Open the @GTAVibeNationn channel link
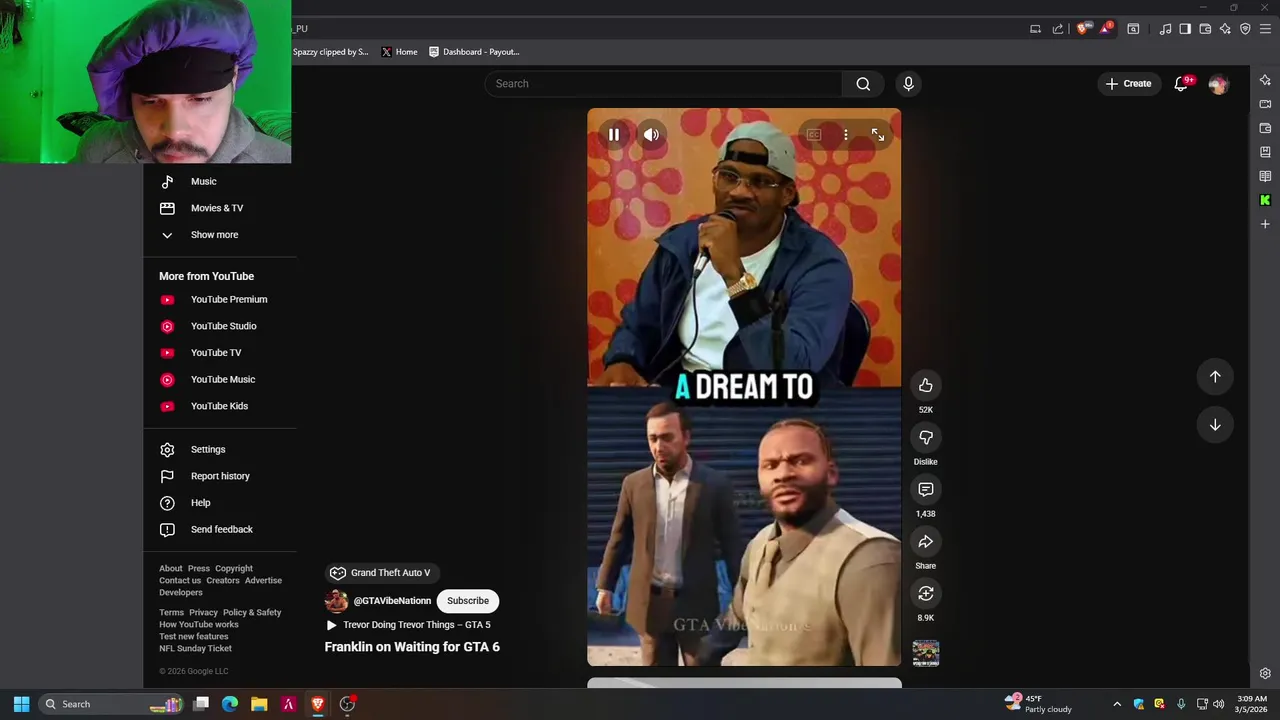This screenshot has width=1280, height=720. [392, 601]
